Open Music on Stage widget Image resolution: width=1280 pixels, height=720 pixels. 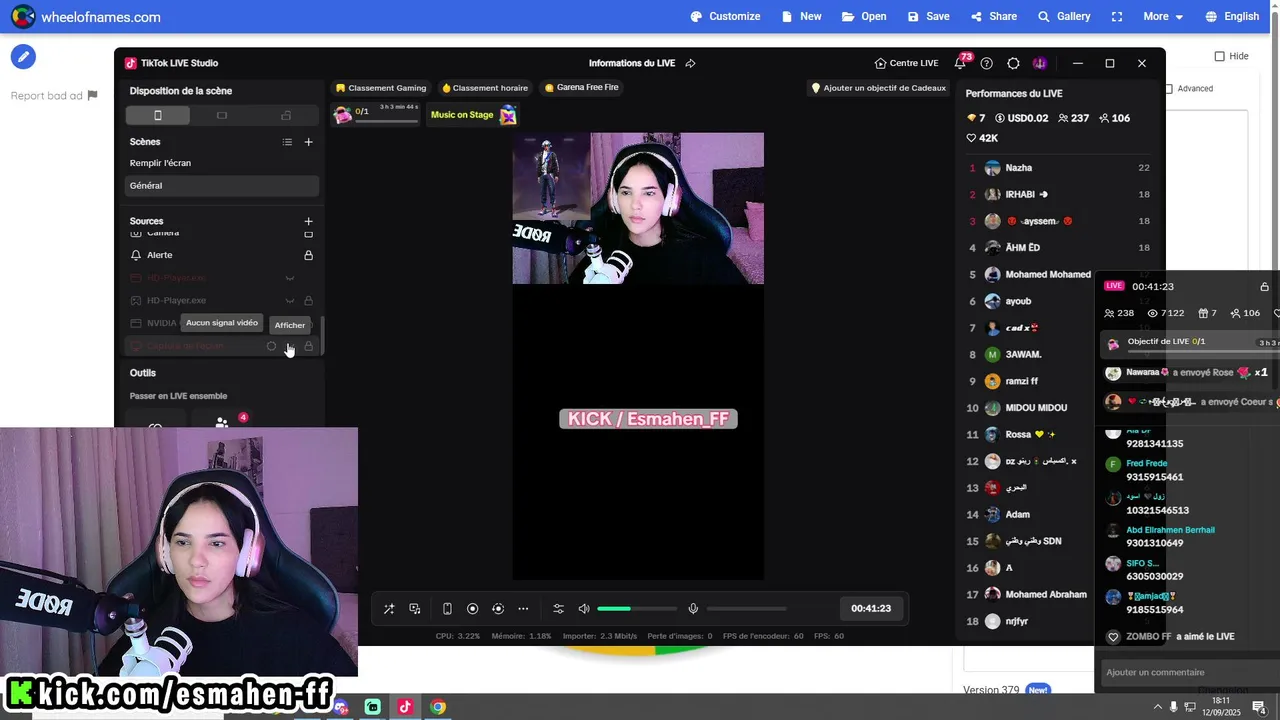(473, 115)
